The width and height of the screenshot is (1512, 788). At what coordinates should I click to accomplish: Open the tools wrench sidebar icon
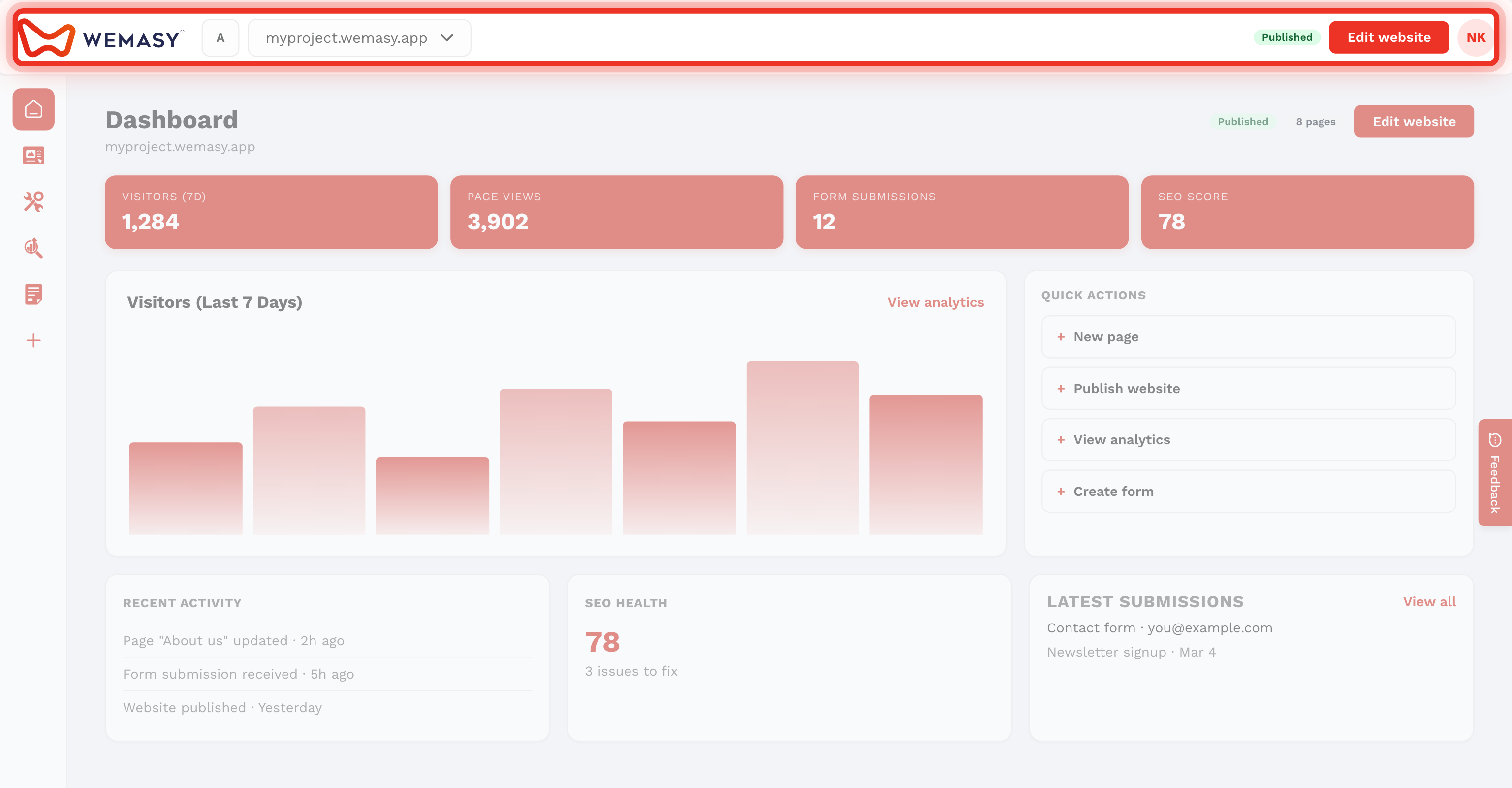click(33, 201)
